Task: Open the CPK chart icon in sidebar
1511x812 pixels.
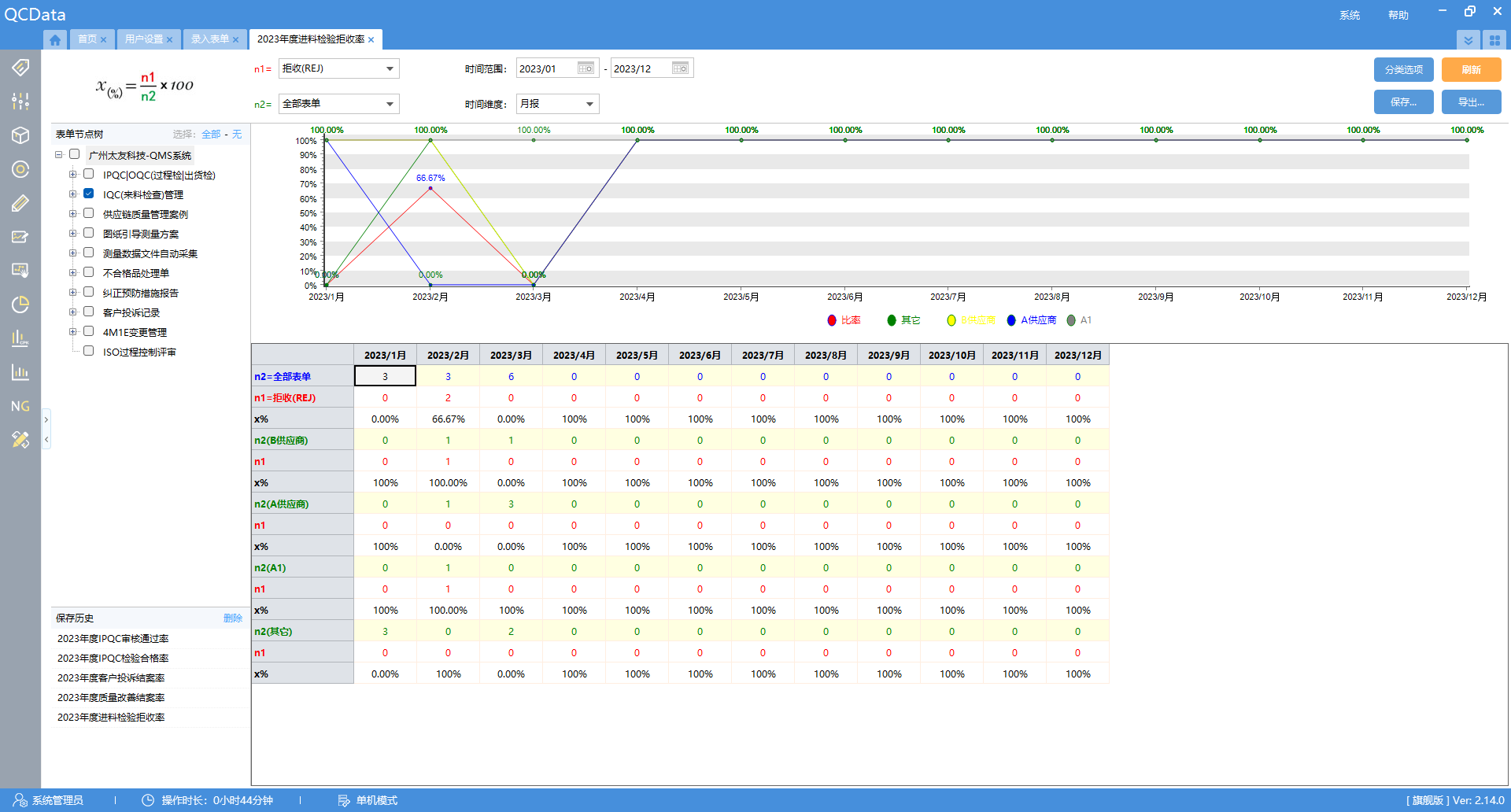Action: pyautogui.click(x=20, y=338)
